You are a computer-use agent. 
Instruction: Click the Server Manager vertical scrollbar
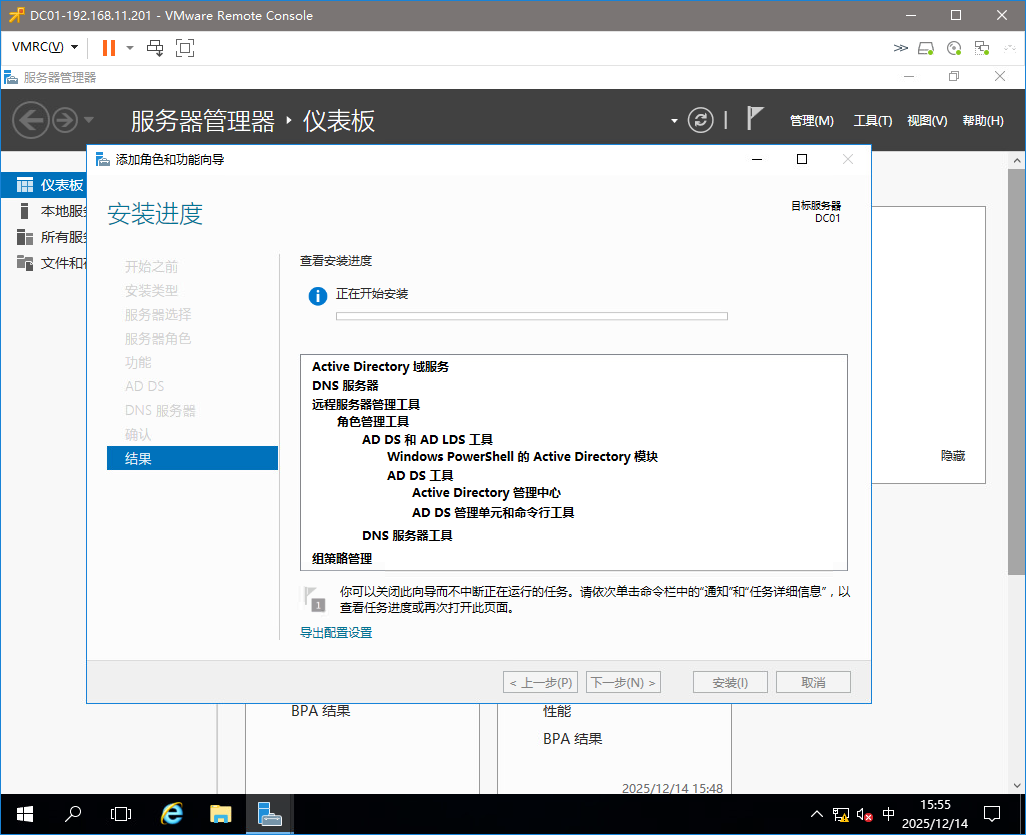click(x=1016, y=373)
